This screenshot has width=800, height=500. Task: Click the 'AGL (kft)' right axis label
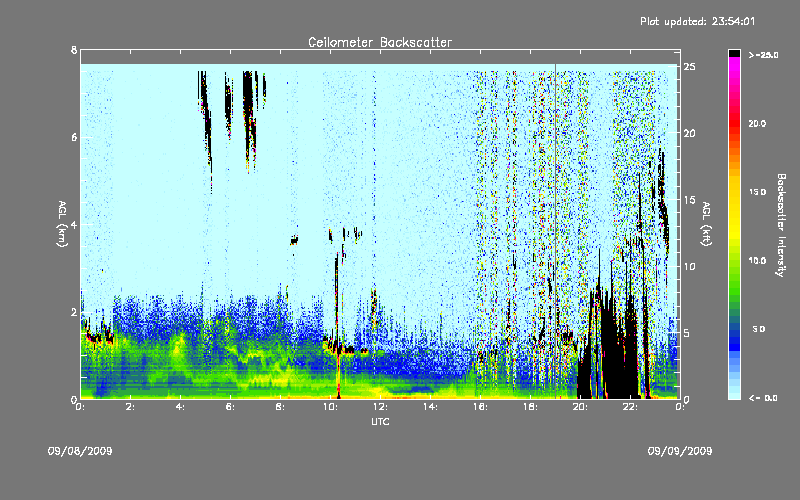click(x=707, y=224)
